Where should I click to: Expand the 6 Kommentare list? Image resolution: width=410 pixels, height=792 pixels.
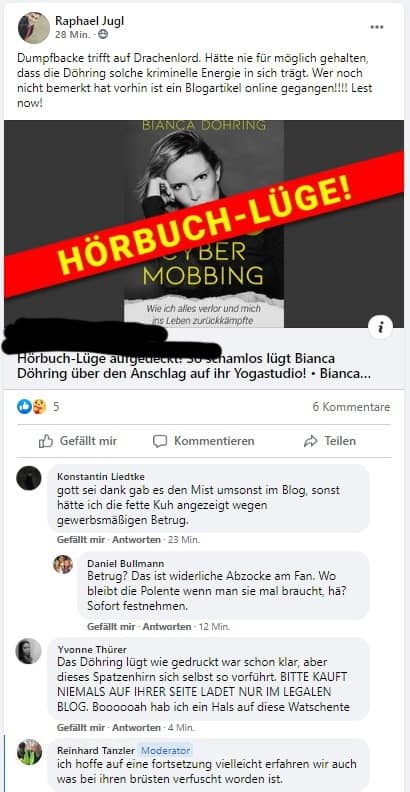coord(351,407)
